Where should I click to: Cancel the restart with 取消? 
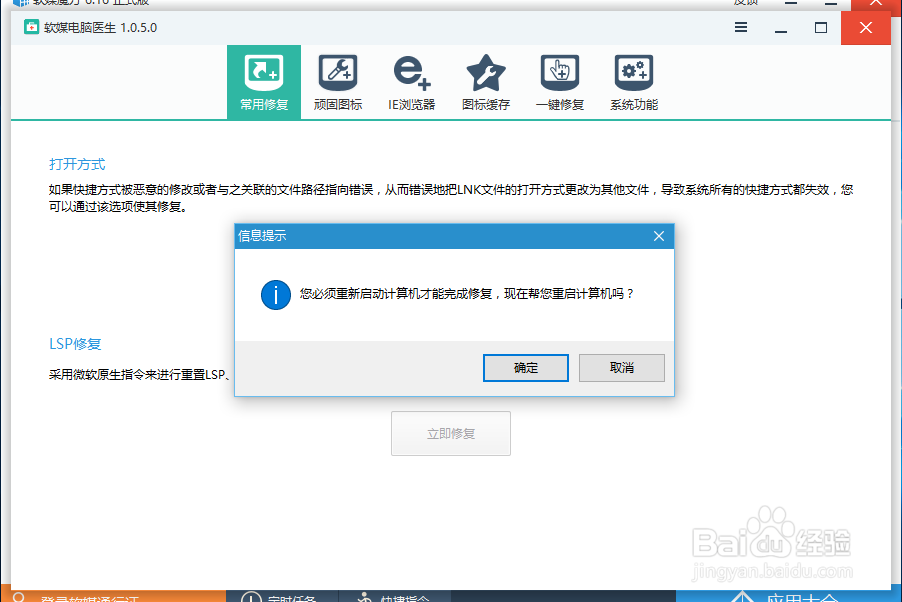click(x=621, y=367)
